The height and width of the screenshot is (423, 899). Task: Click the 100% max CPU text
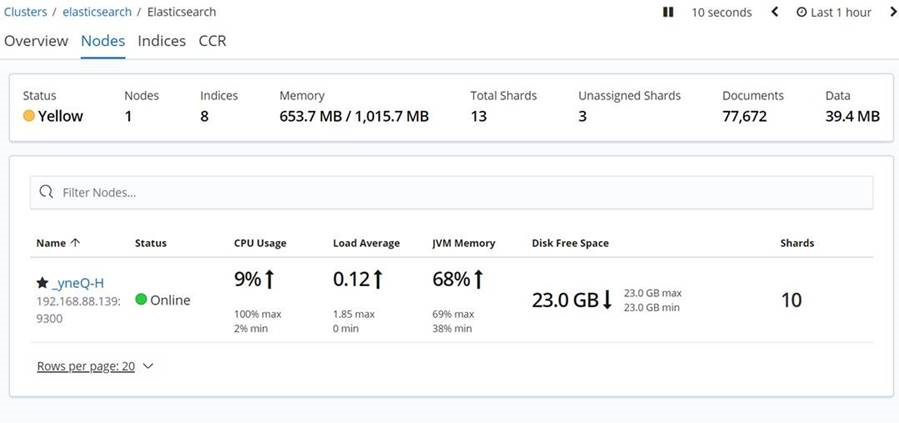tap(257, 315)
